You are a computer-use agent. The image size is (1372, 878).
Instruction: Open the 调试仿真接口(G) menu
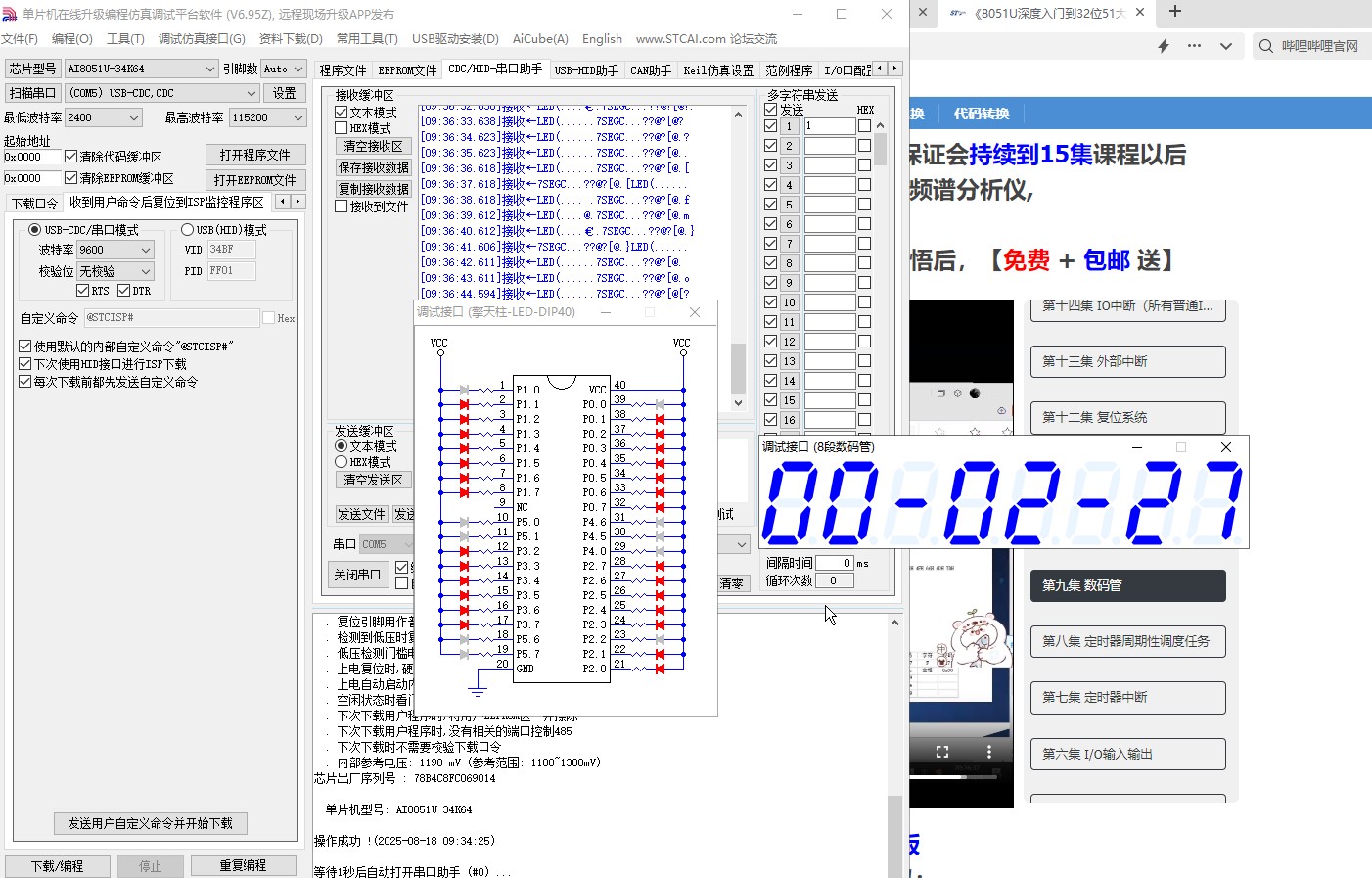click(x=202, y=39)
